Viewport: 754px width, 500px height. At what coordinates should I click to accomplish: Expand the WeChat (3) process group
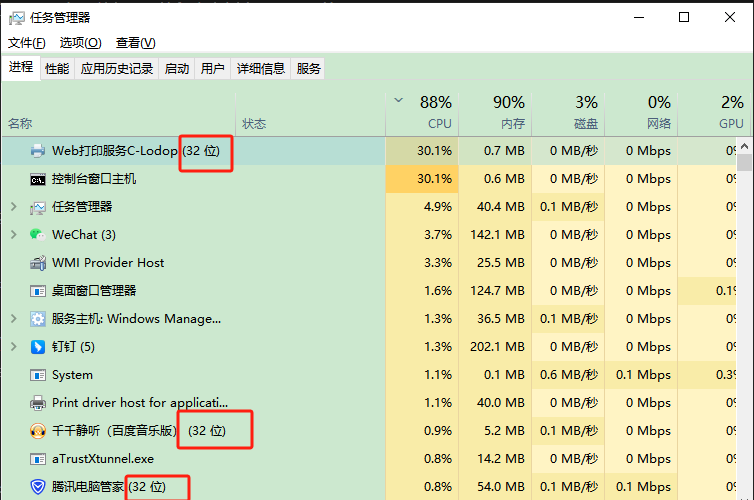(x=14, y=235)
